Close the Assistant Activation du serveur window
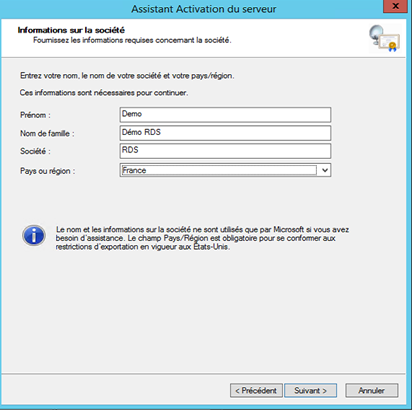412x410 pixels. [x=395, y=6]
